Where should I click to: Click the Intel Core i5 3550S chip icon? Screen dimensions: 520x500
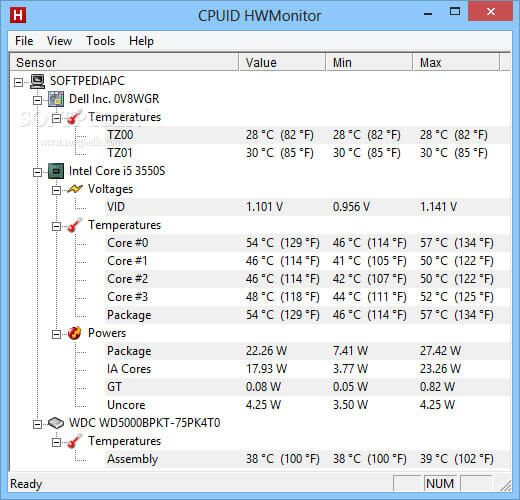point(56,171)
